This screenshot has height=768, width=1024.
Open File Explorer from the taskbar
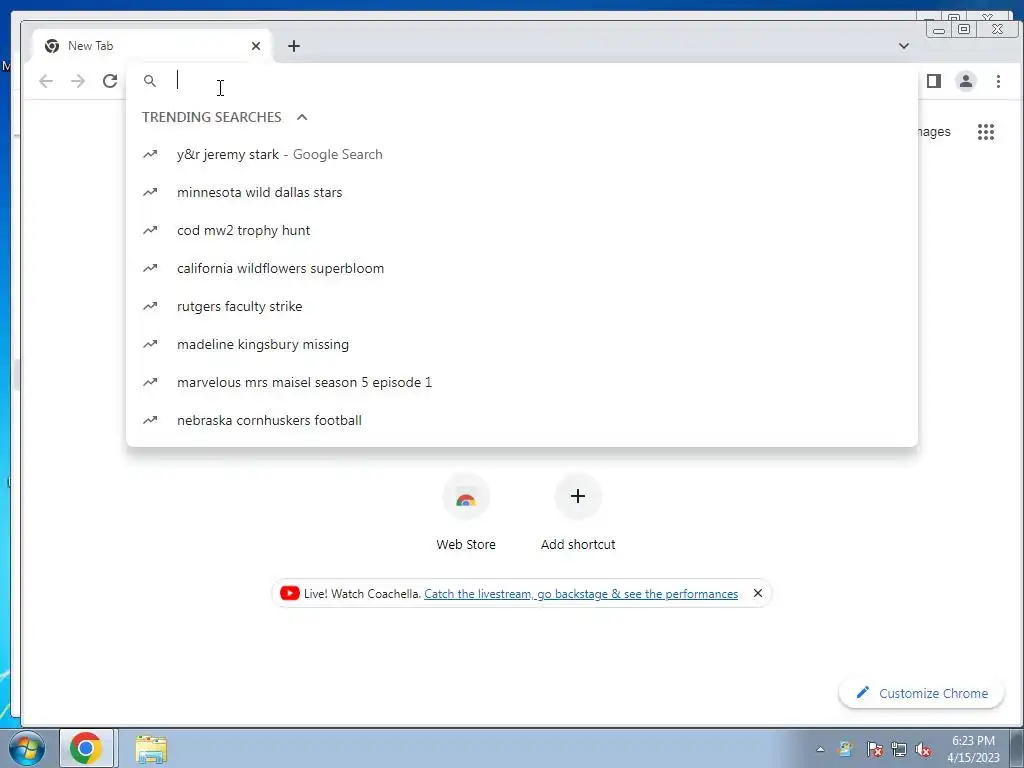[x=151, y=749]
